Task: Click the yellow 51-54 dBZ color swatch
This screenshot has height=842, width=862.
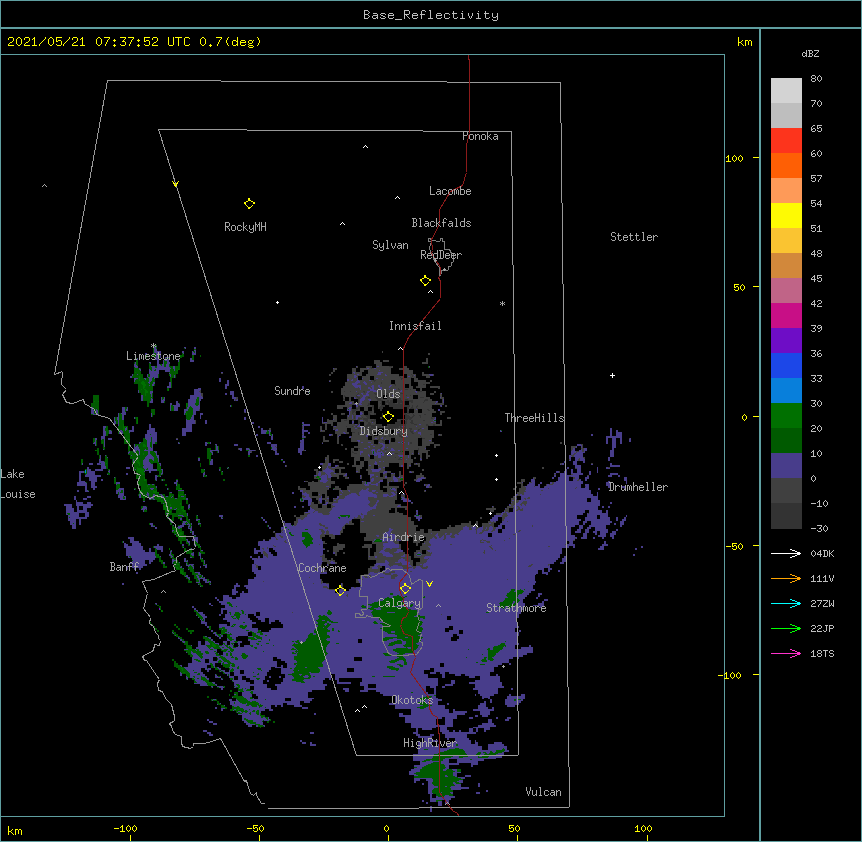Action: [x=786, y=215]
